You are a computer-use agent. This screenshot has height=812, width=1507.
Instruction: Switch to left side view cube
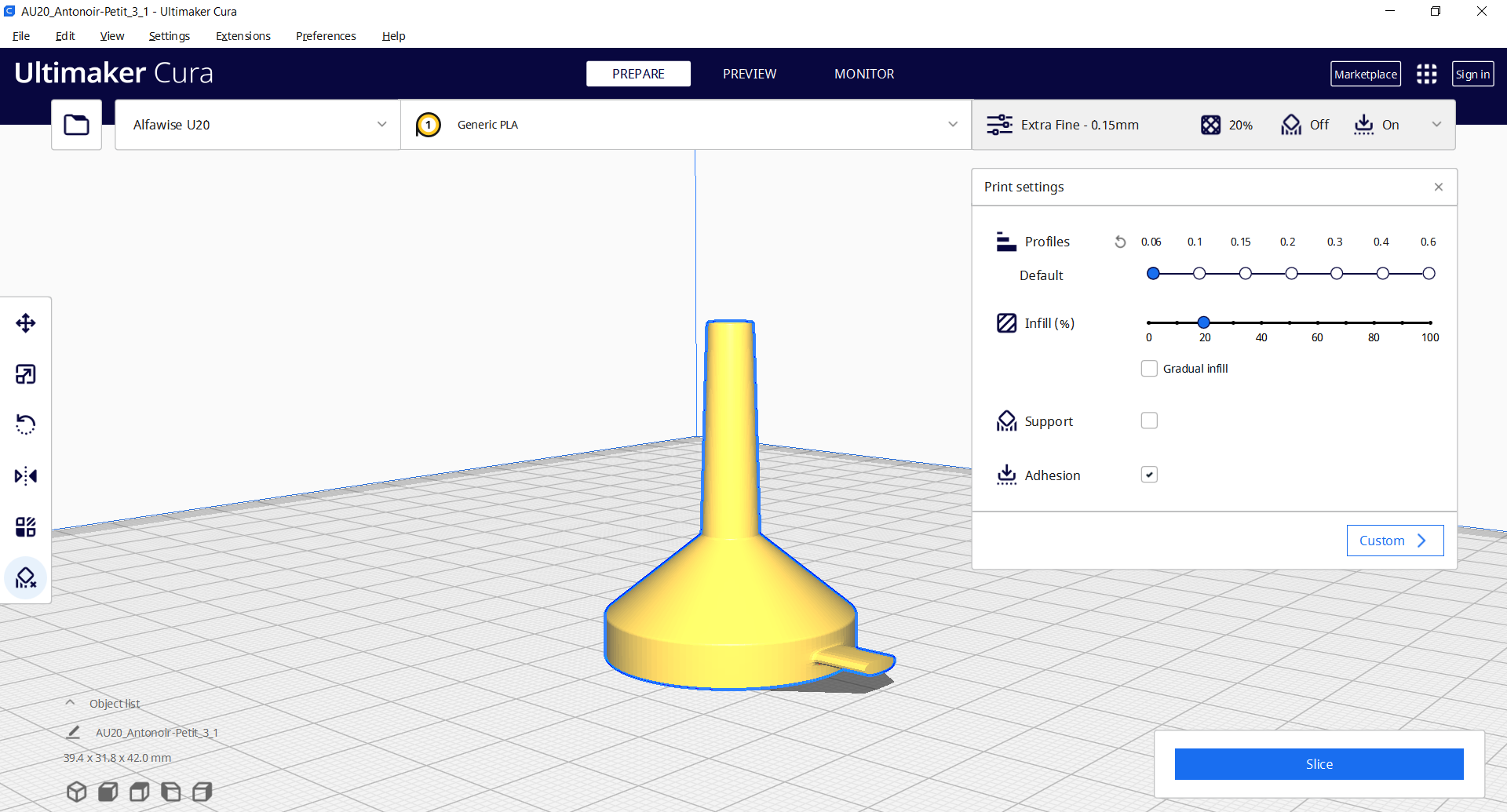tap(170, 792)
